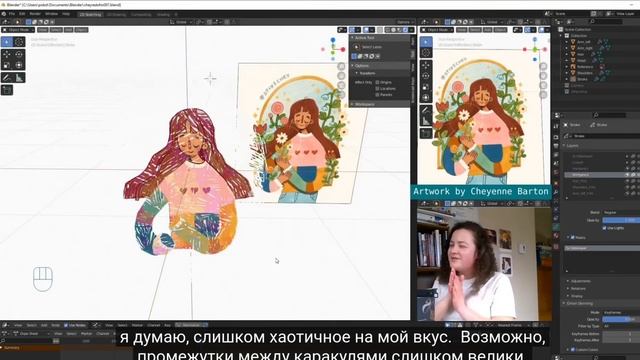Select the Move tool in left viewport
The image size is (640, 360).
point(7,54)
